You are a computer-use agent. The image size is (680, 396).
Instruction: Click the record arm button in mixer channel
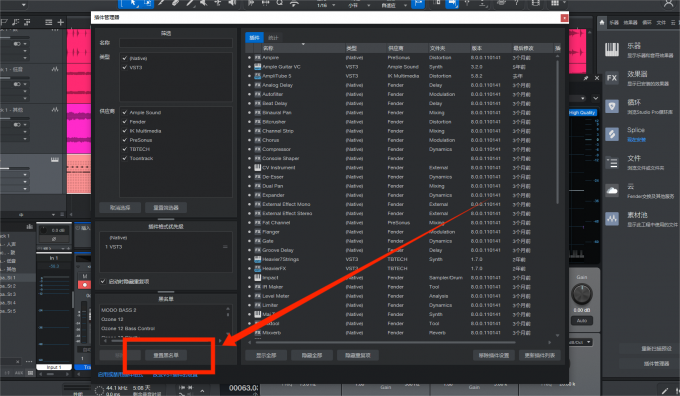(84, 285)
